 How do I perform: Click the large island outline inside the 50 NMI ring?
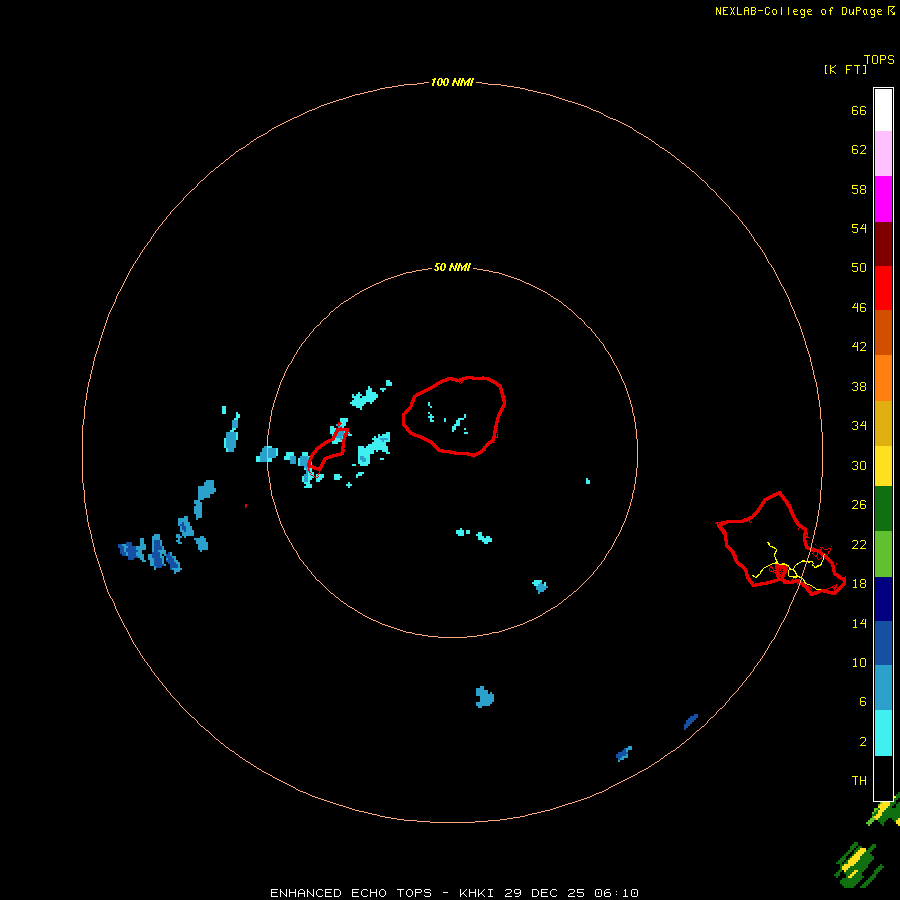[x=454, y=417]
